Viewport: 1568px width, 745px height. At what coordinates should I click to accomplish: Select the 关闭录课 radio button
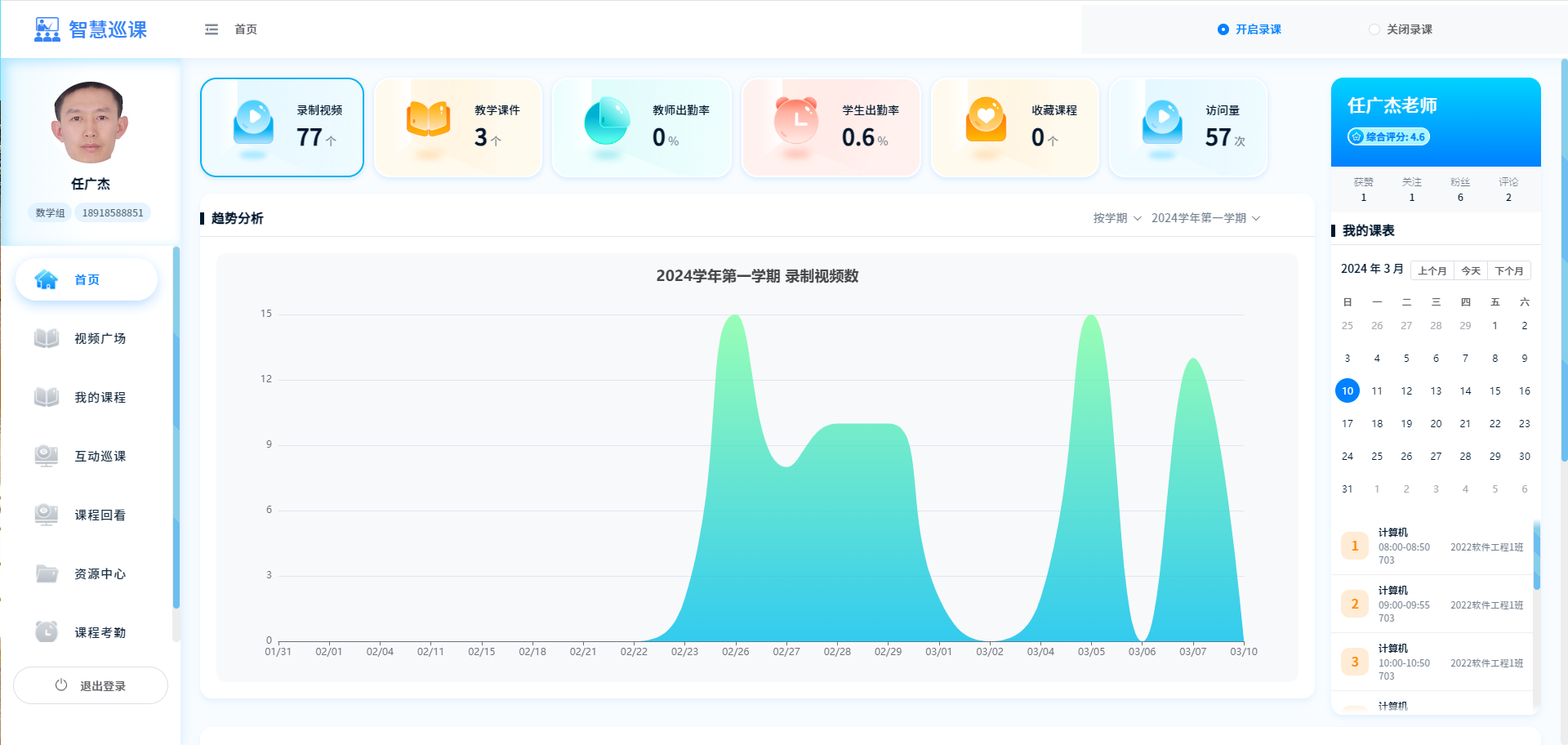(1374, 29)
